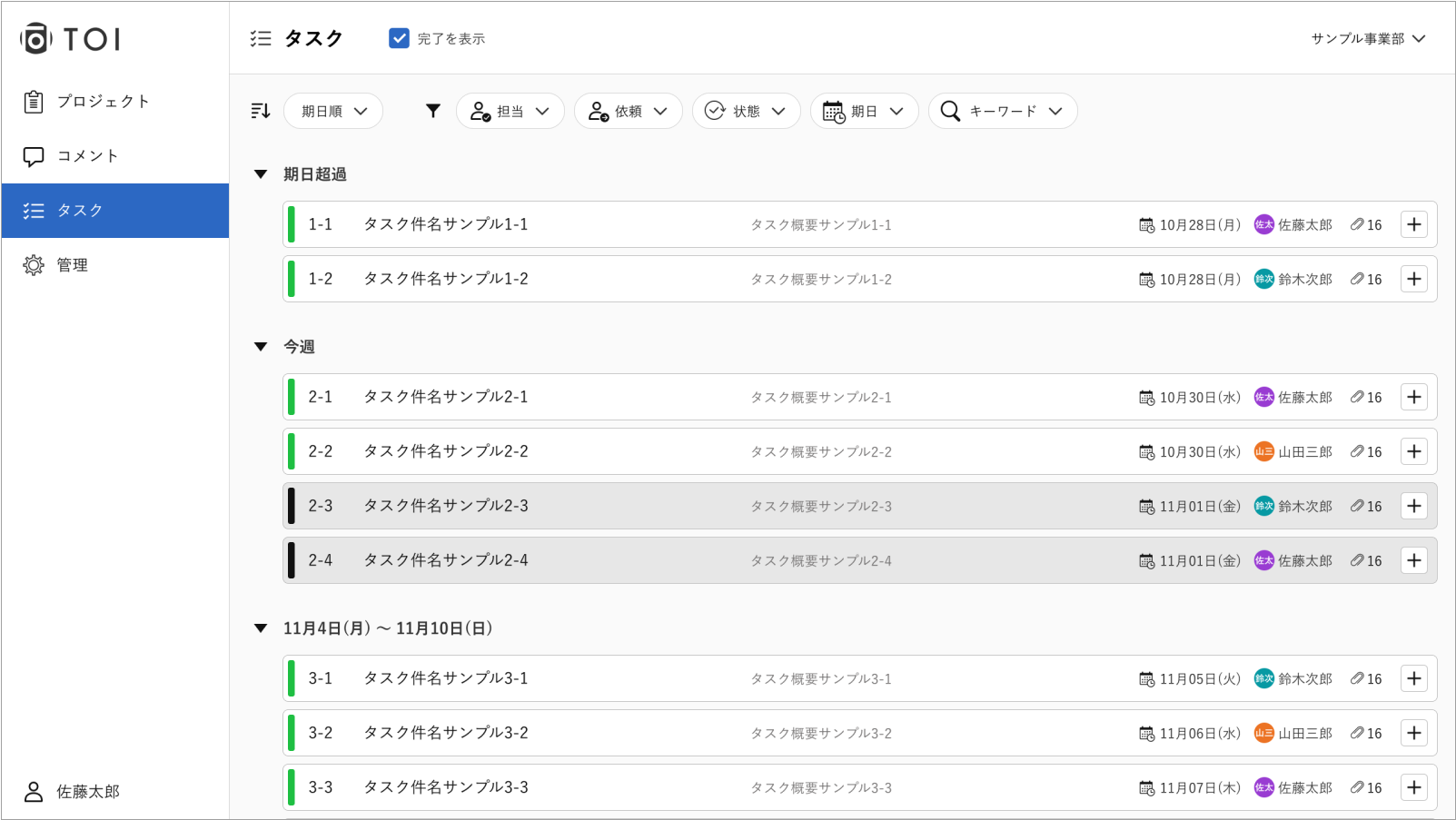
Task: Open プロジェクト in the sidebar
Action: point(103,102)
